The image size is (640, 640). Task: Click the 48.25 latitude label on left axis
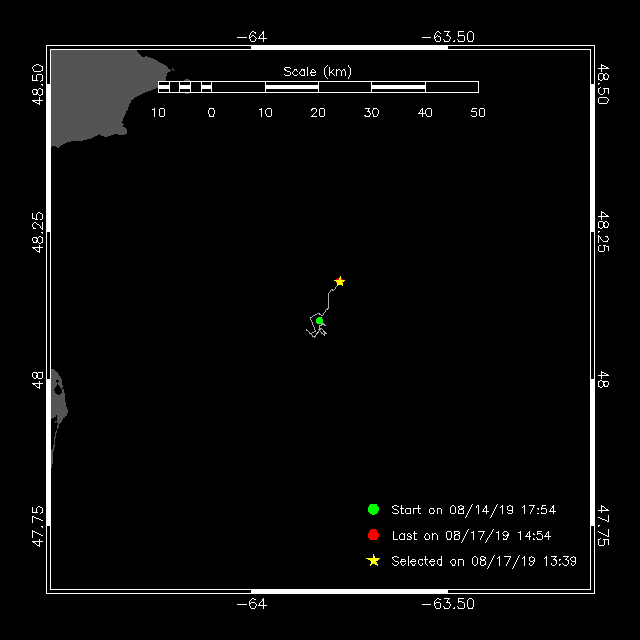(x=38, y=231)
